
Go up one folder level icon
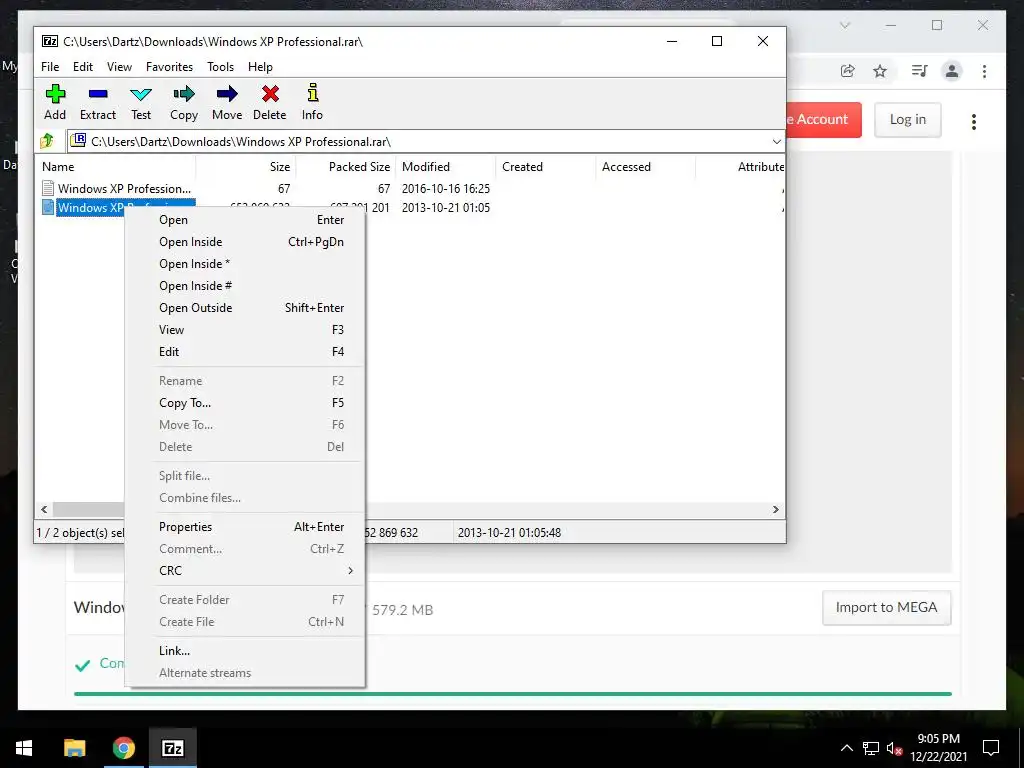(47, 141)
